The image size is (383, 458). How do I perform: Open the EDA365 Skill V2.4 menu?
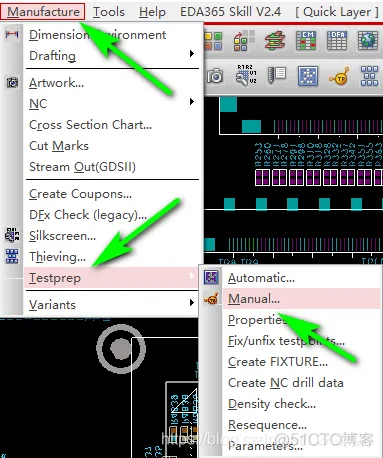[x=230, y=12]
